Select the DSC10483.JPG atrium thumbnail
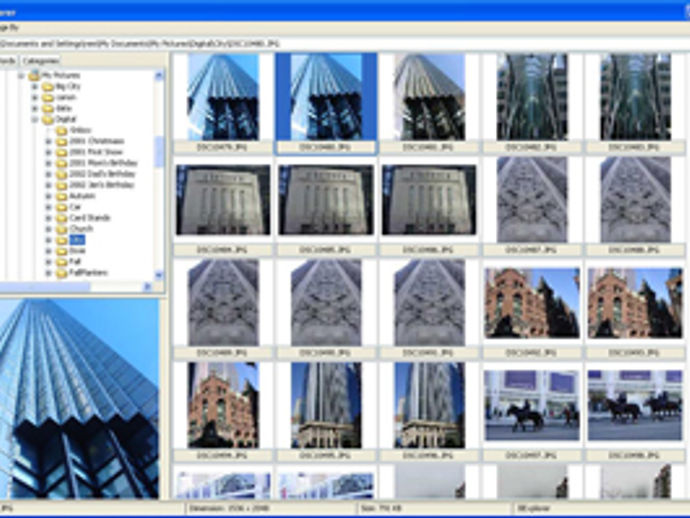Viewport: 690px width, 518px height. [635, 97]
